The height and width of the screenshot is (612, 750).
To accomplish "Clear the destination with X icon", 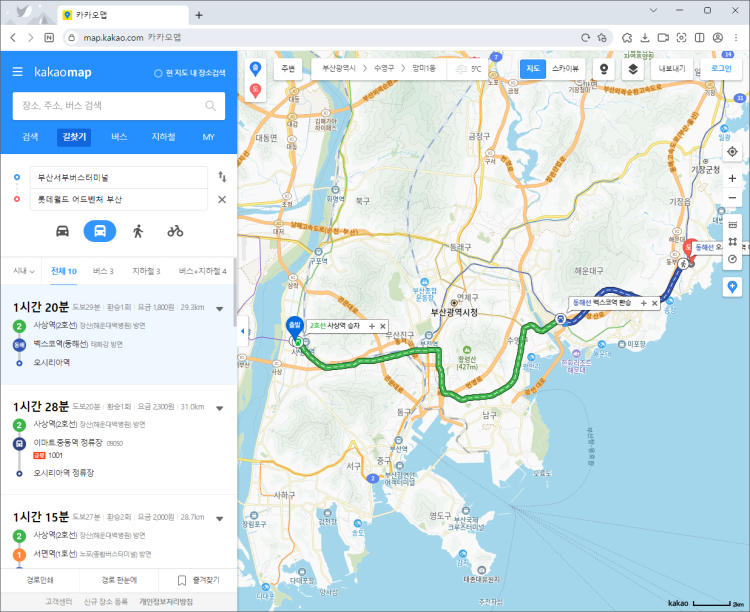I will pos(222,200).
